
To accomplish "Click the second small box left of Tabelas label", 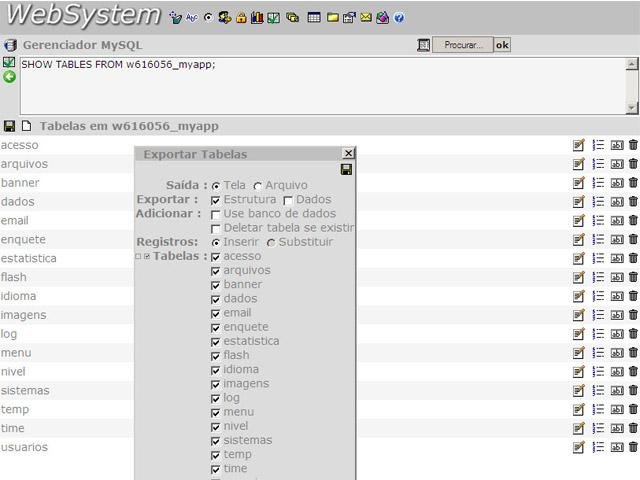I will coord(147,256).
